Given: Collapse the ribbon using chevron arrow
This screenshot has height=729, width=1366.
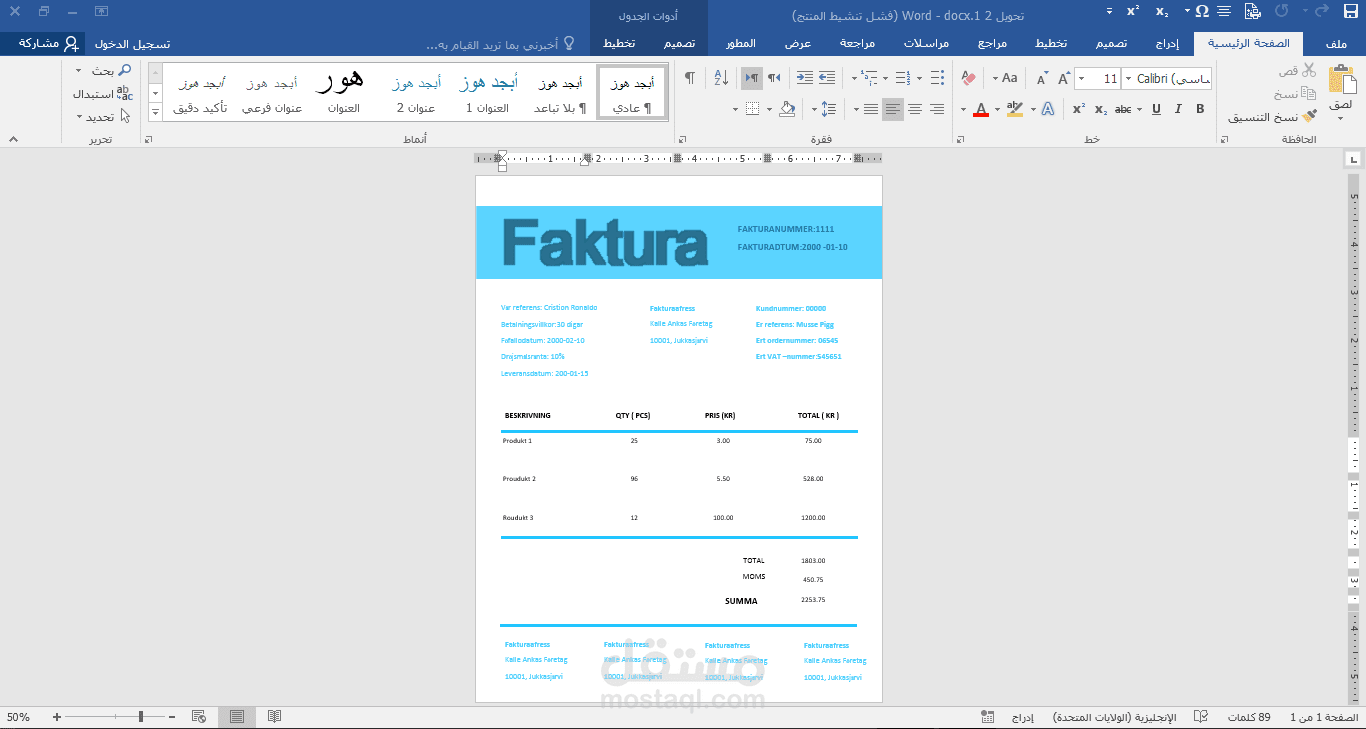Looking at the screenshot, I should point(13,140).
